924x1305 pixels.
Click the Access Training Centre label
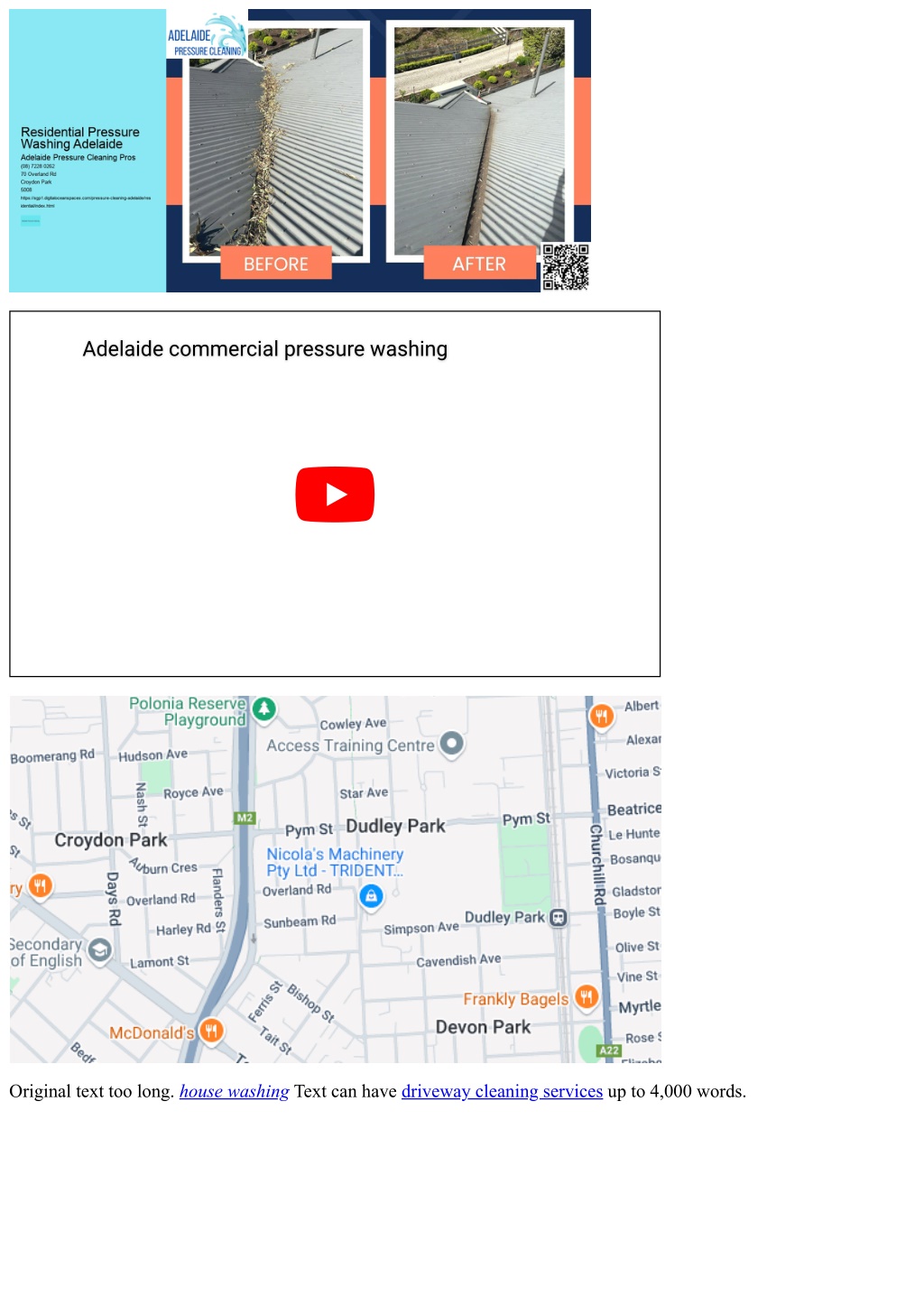tap(351, 745)
